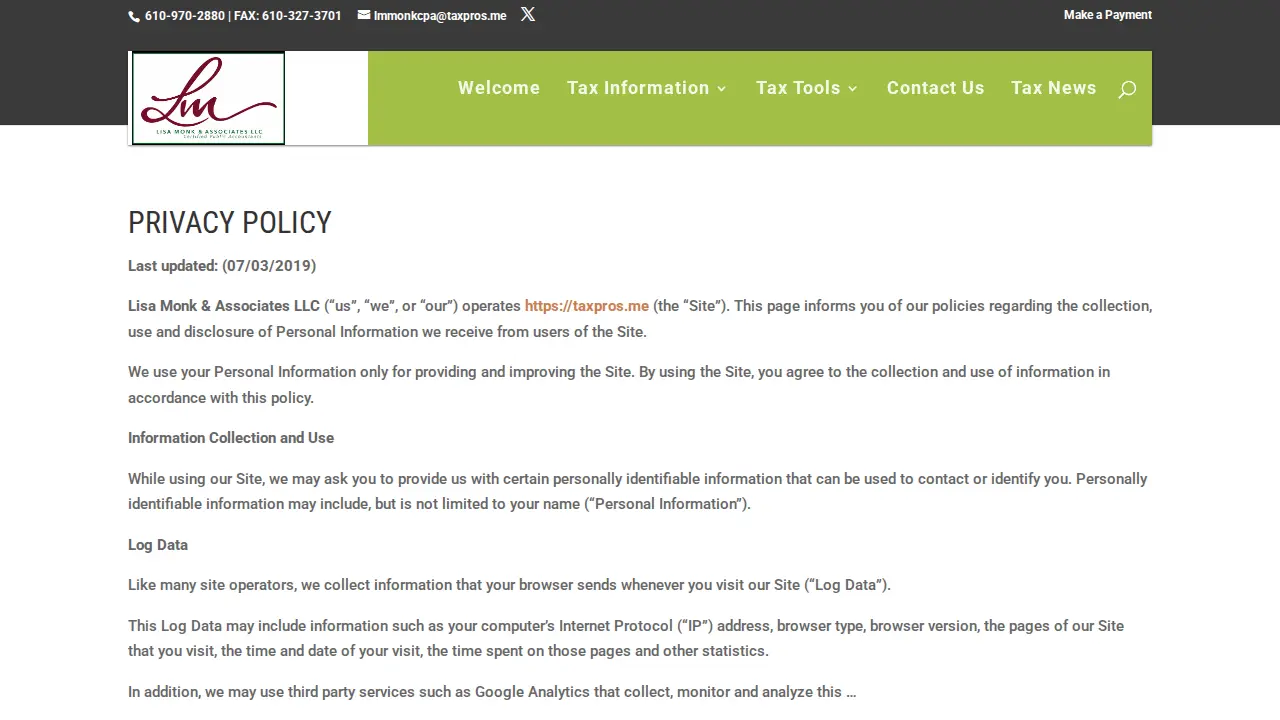Image resolution: width=1280 pixels, height=720 pixels.
Task: Expand the Tax Information dropdown arrow
Action: coord(722,89)
